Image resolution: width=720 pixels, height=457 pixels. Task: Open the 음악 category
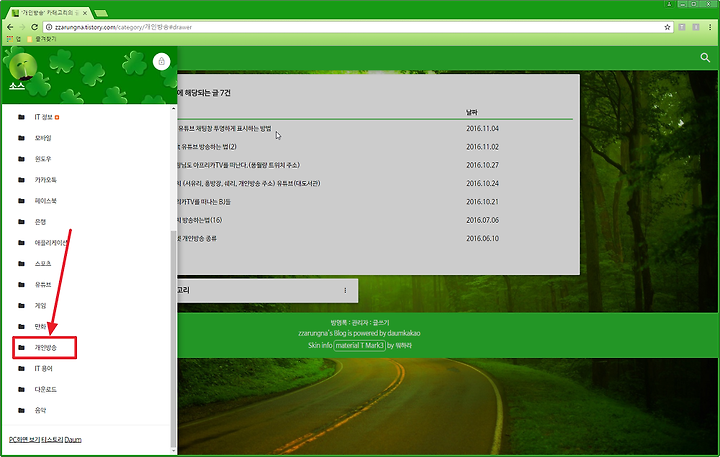click(40, 410)
